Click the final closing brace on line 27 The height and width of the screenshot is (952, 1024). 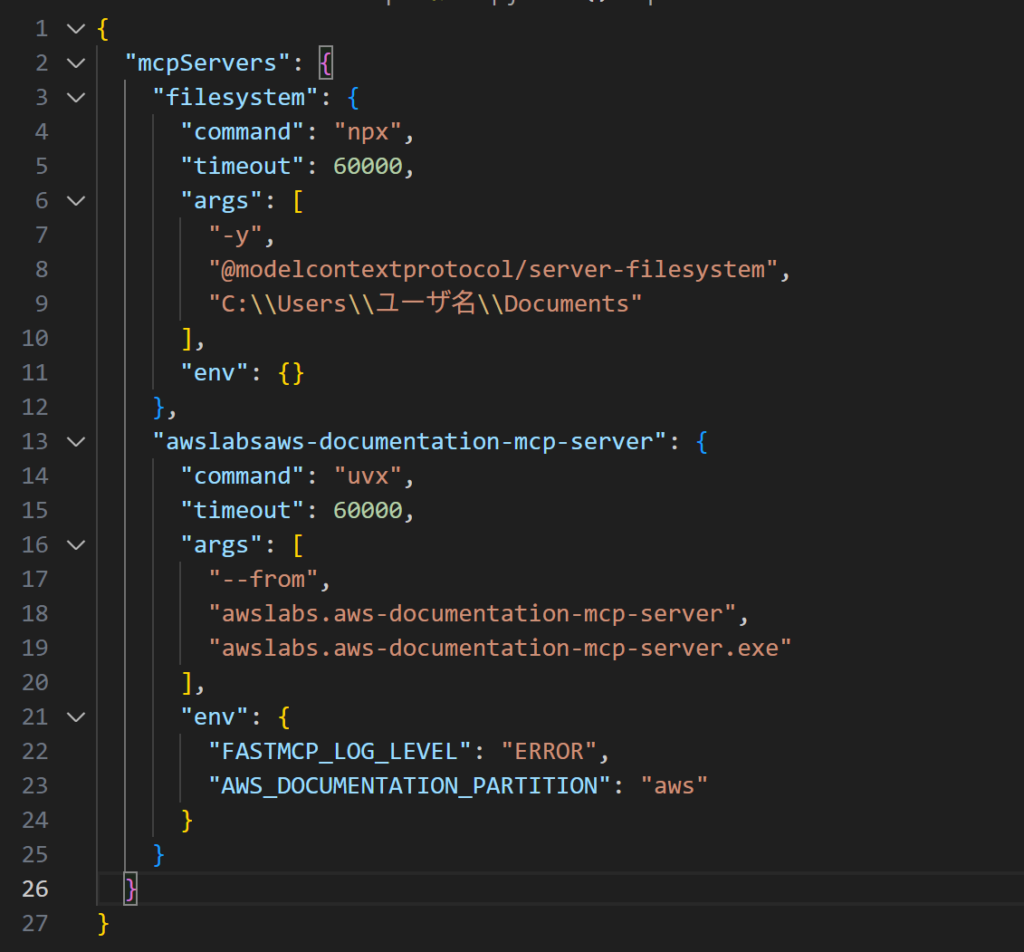(103, 924)
